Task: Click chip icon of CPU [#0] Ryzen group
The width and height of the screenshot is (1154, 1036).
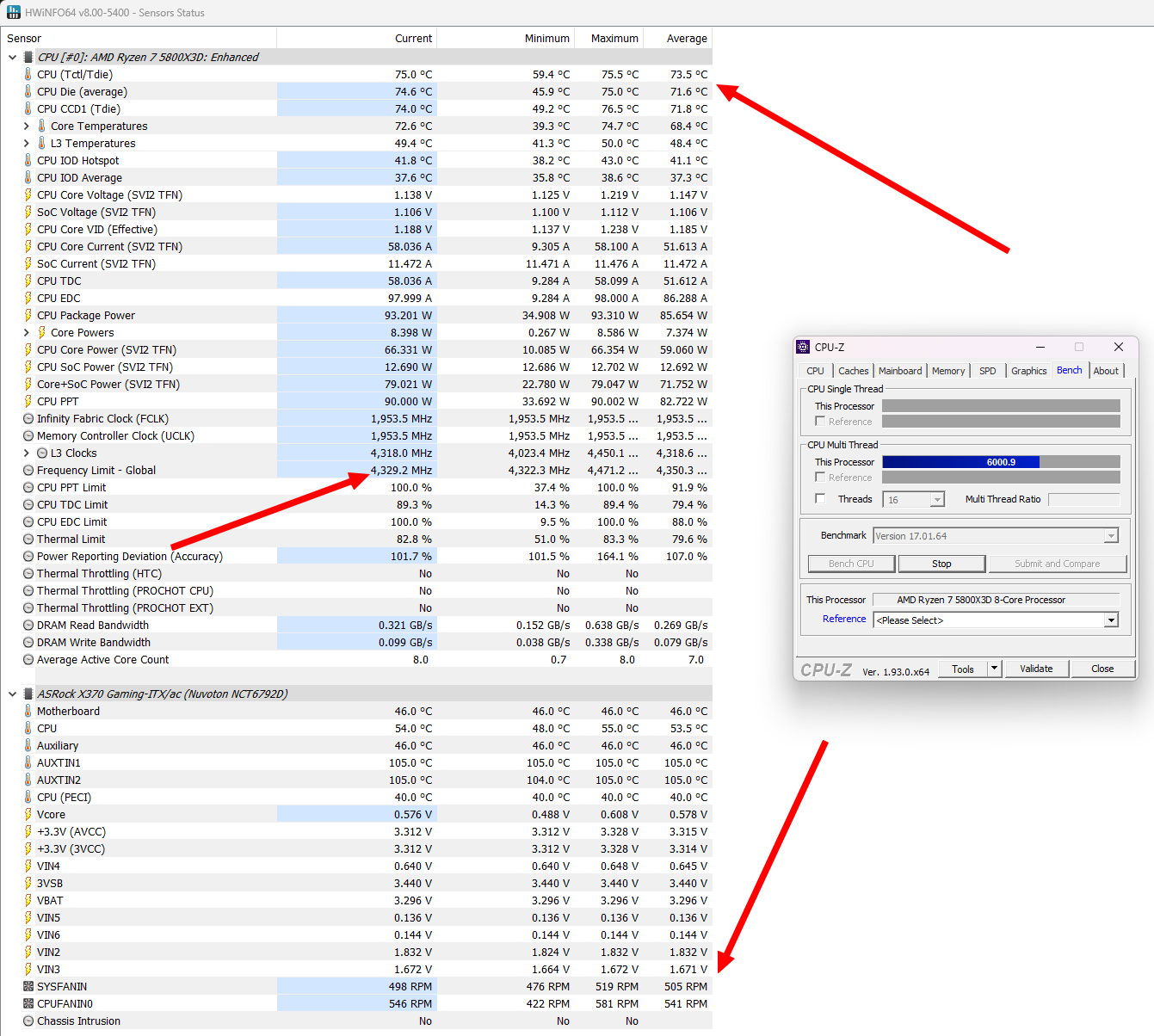Action: [28, 57]
